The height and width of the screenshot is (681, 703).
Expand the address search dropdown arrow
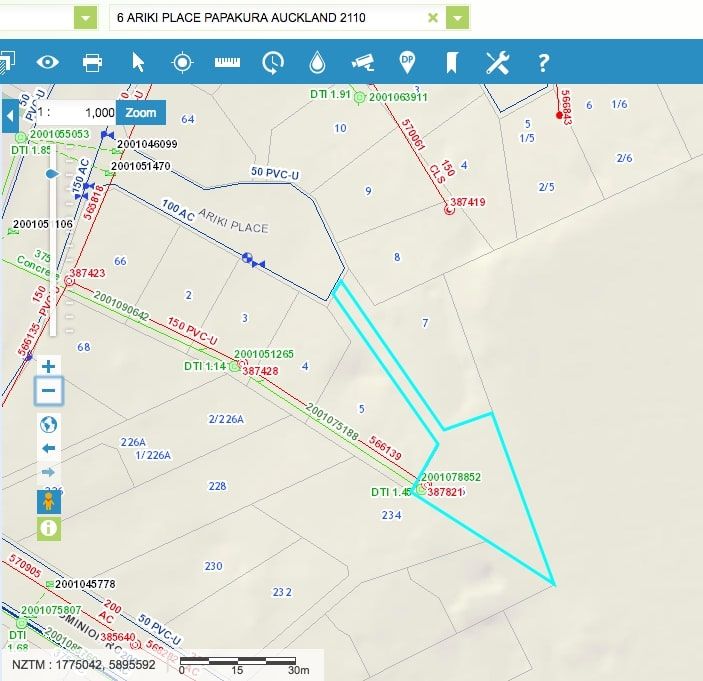coord(458,18)
